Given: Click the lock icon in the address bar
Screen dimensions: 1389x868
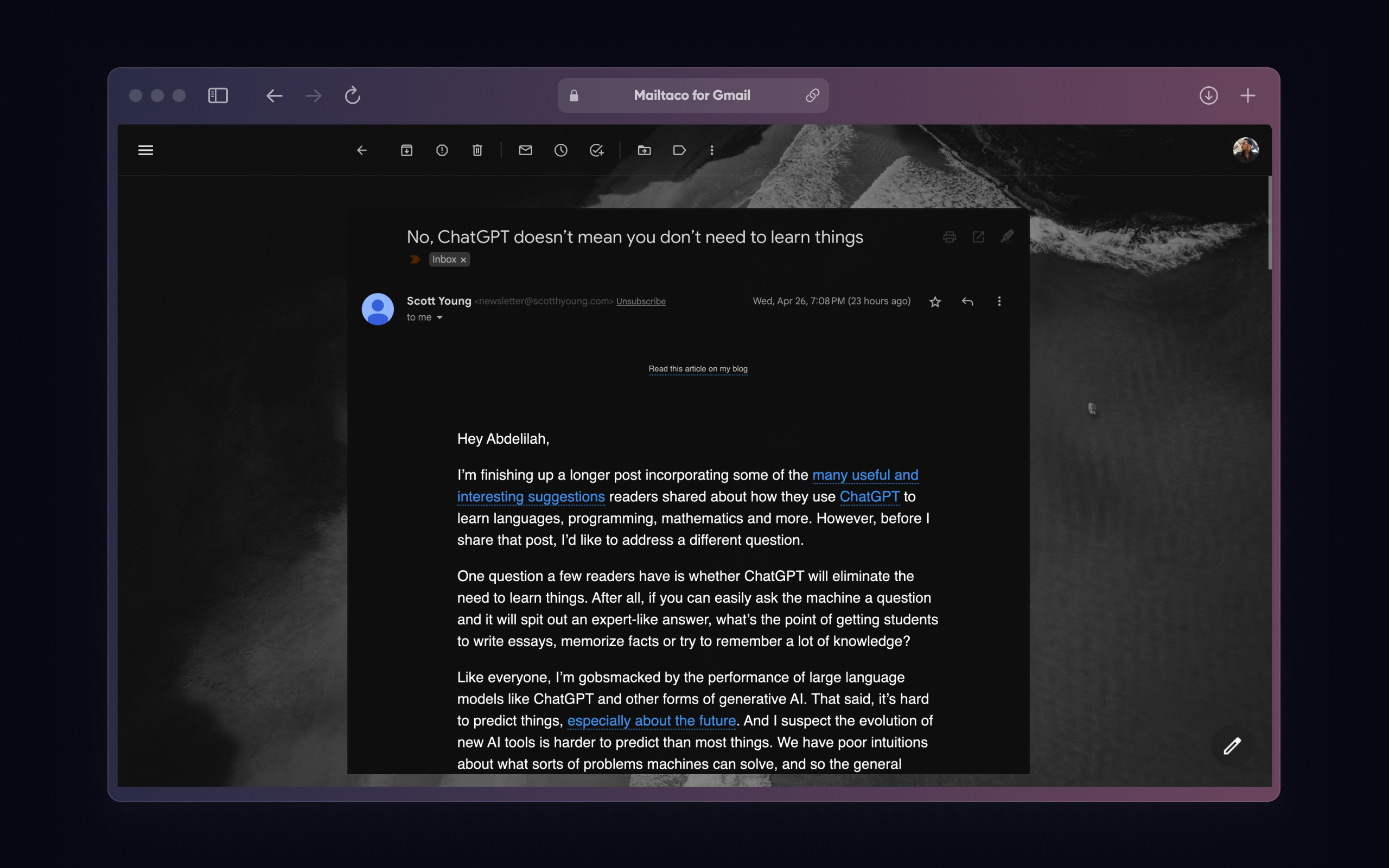Looking at the screenshot, I should point(574,95).
